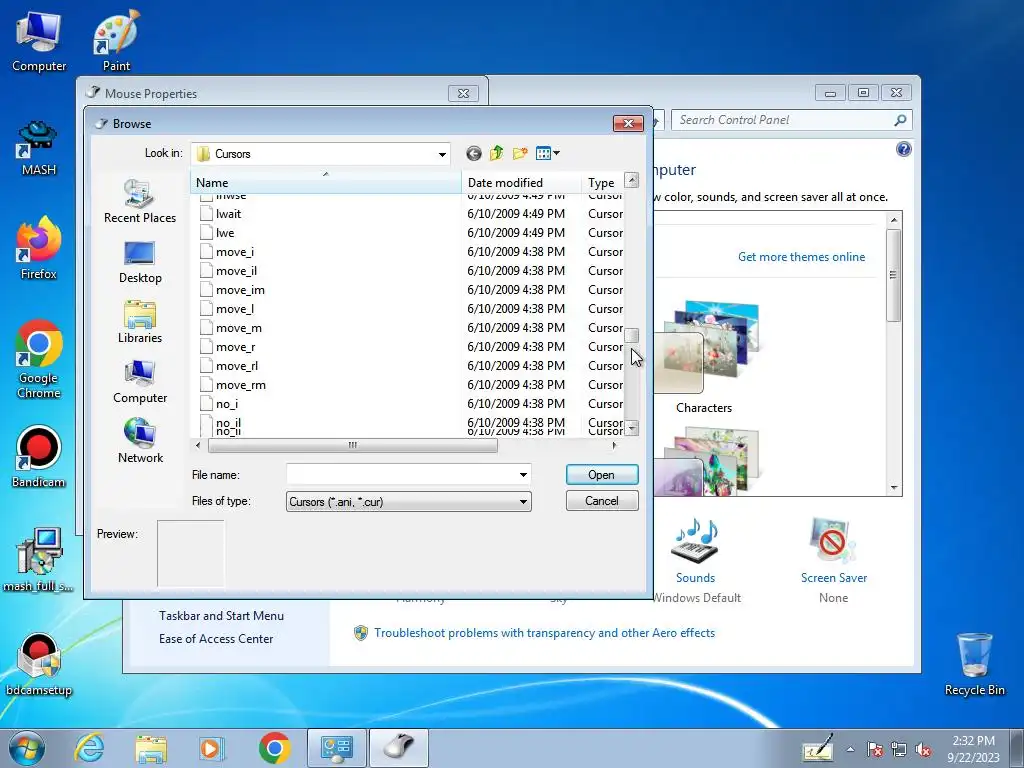Viewport: 1024px width, 768px height.
Task: Open Paint desktop shortcut
Action: [x=116, y=41]
